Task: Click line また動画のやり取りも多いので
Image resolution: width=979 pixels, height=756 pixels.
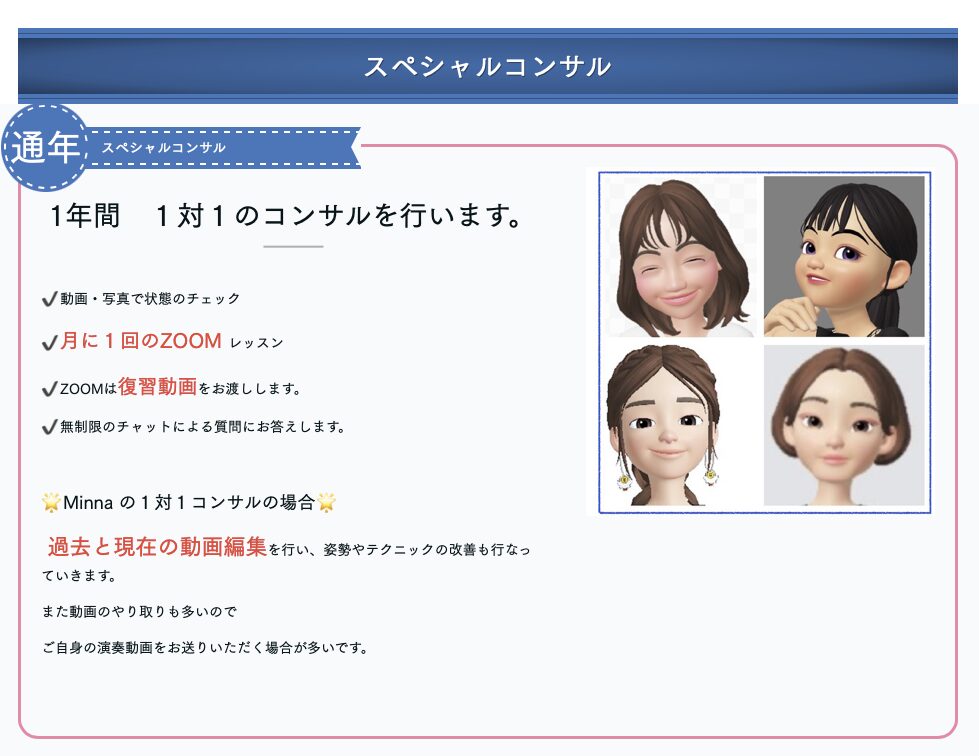Action: [x=140, y=612]
